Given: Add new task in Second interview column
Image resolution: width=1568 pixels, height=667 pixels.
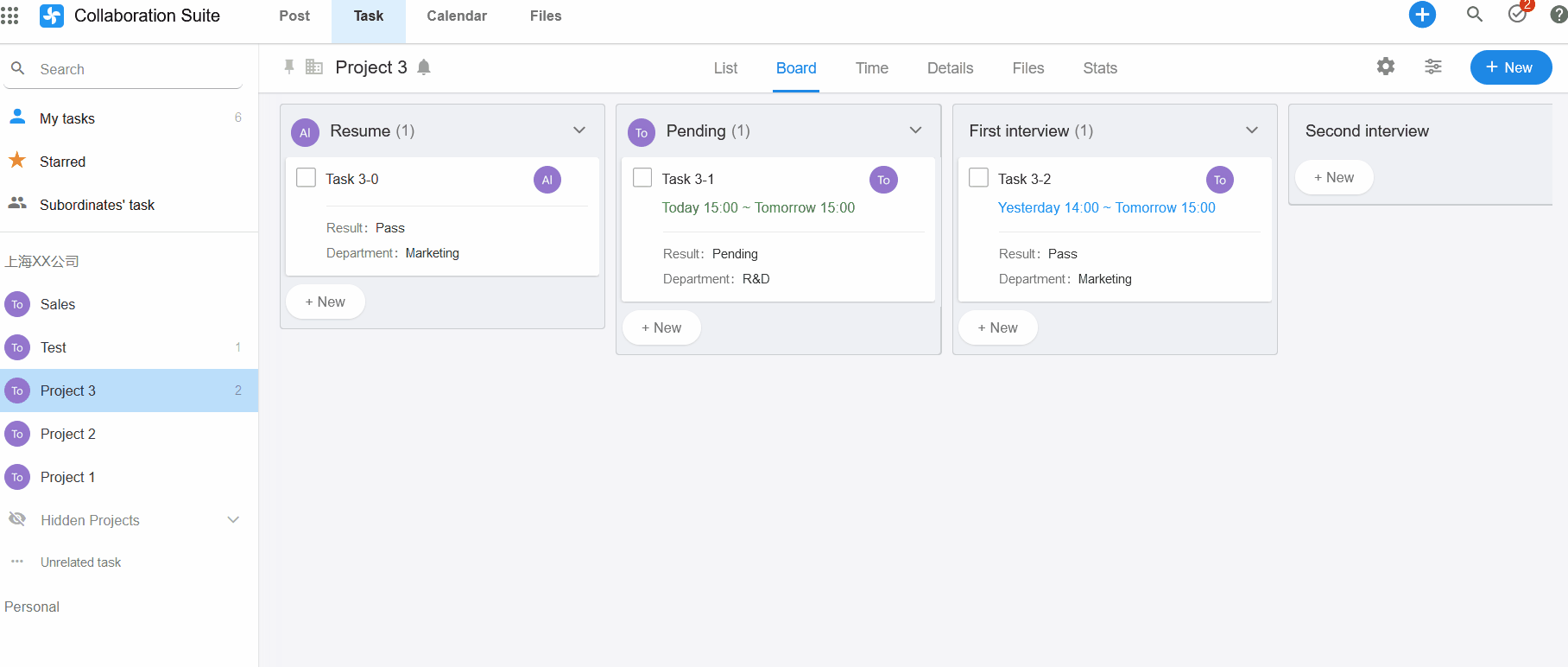Looking at the screenshot, I should click(x=1334, y=177).
